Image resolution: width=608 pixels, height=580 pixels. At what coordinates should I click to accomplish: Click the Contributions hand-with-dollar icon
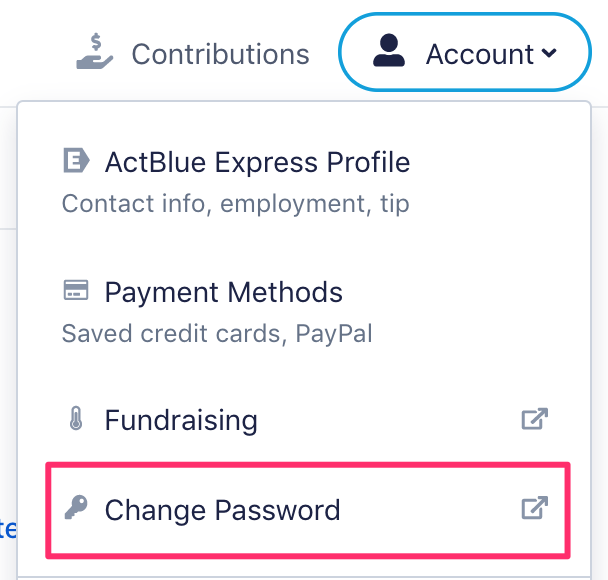pos(95,52)
